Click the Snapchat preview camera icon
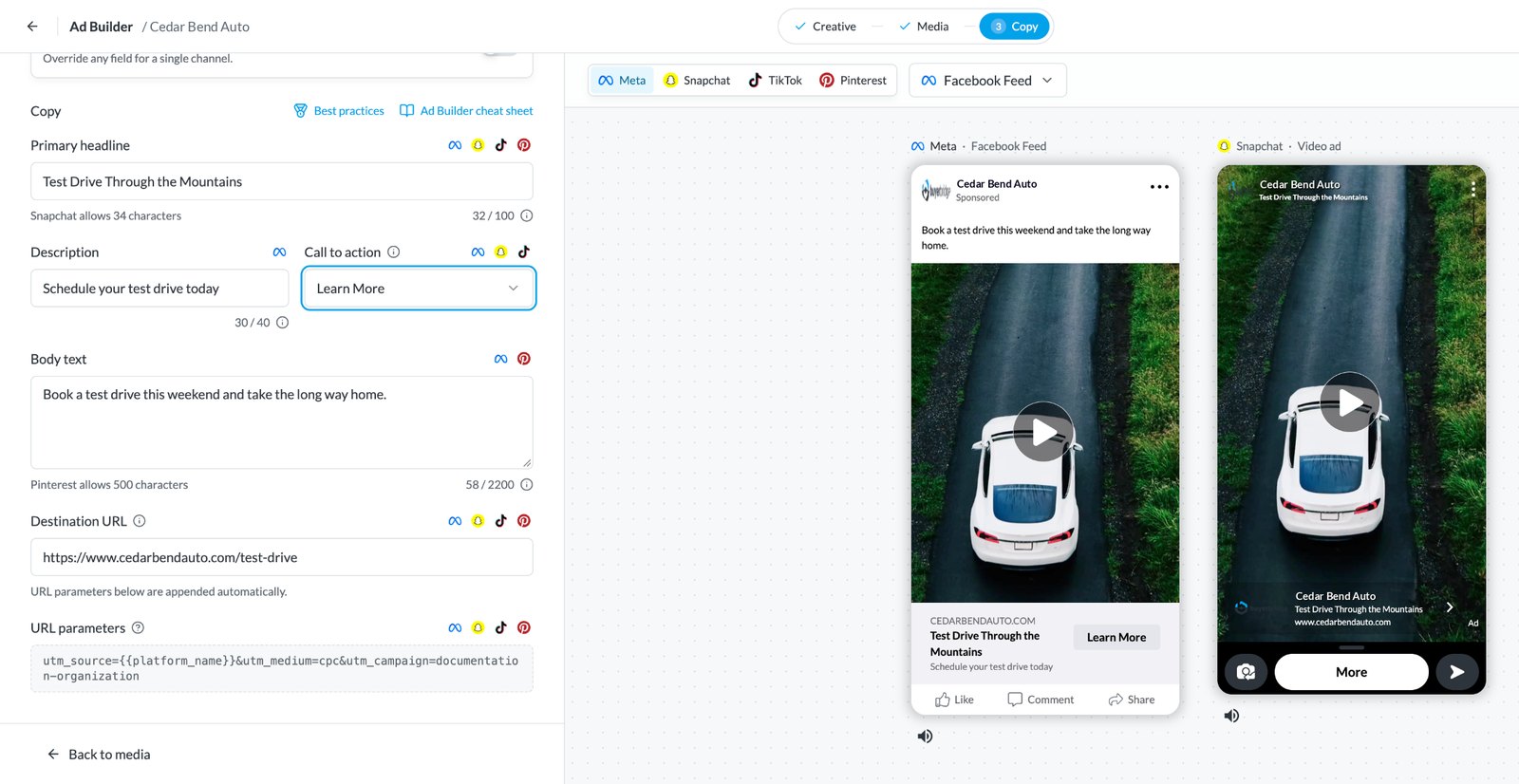The width and height of the screenshot is (1519, 784). [x=1246, y=672]
